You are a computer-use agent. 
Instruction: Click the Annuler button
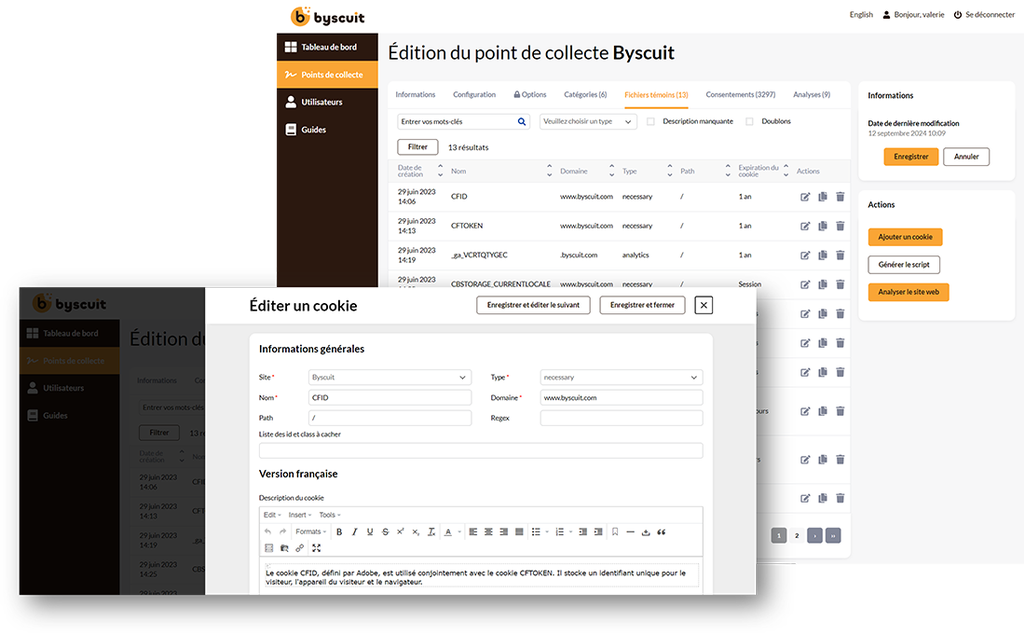pos(967,157)
